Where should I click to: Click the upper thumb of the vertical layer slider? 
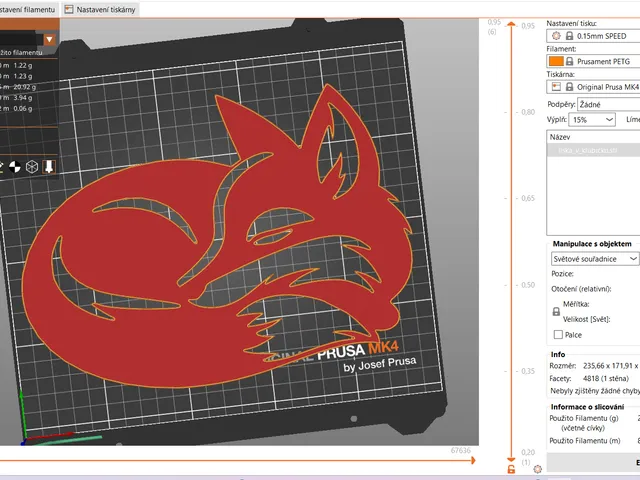pos(511,24)
